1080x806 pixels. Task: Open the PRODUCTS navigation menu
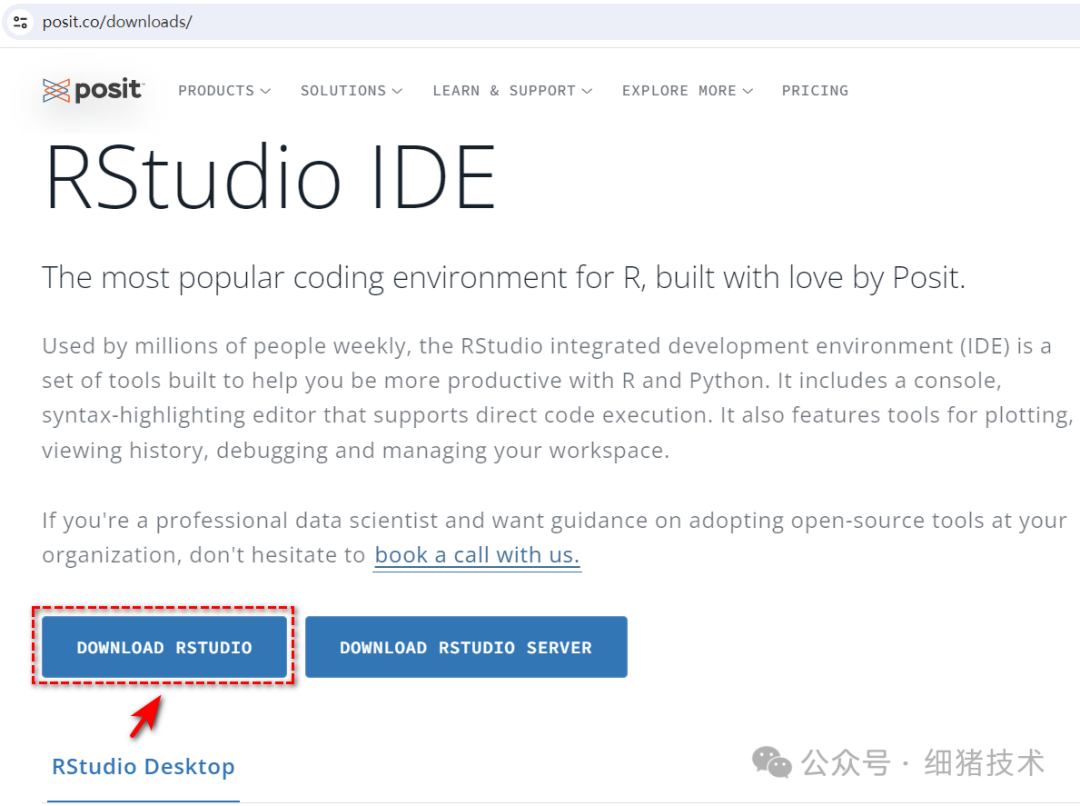click(x=215, y=90)
